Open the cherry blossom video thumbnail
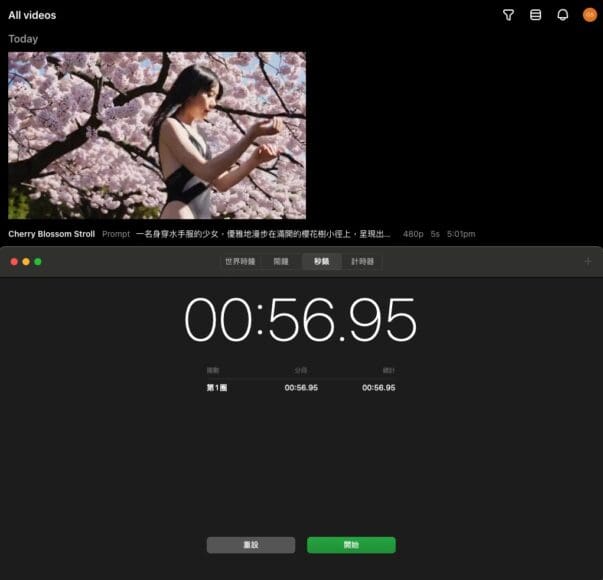603x580 pixels. [157, 135]
